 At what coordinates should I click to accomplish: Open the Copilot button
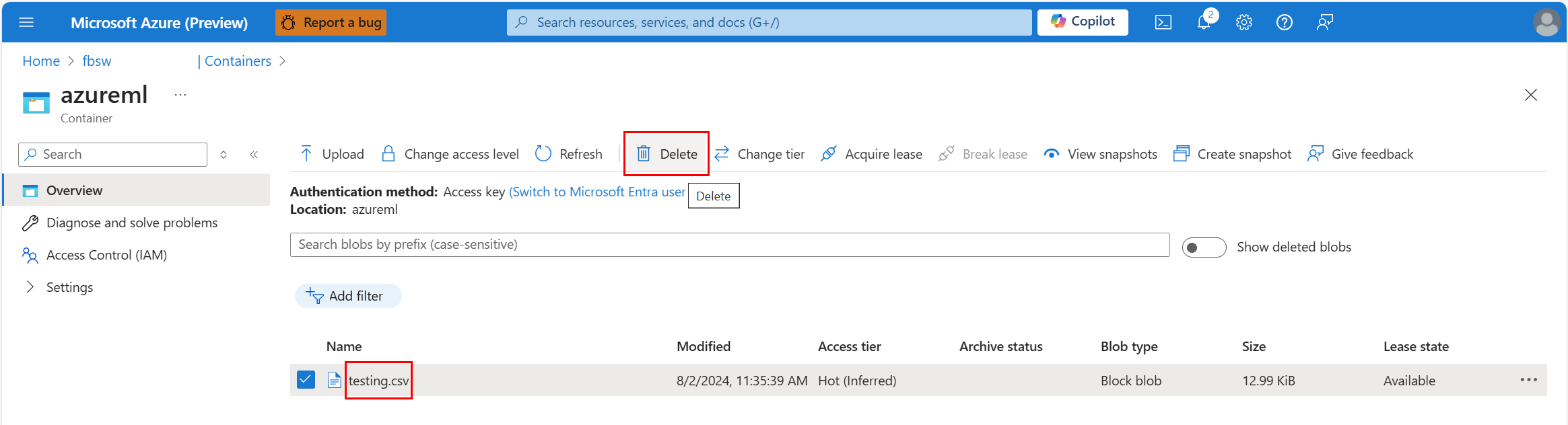pos(1083,22)
